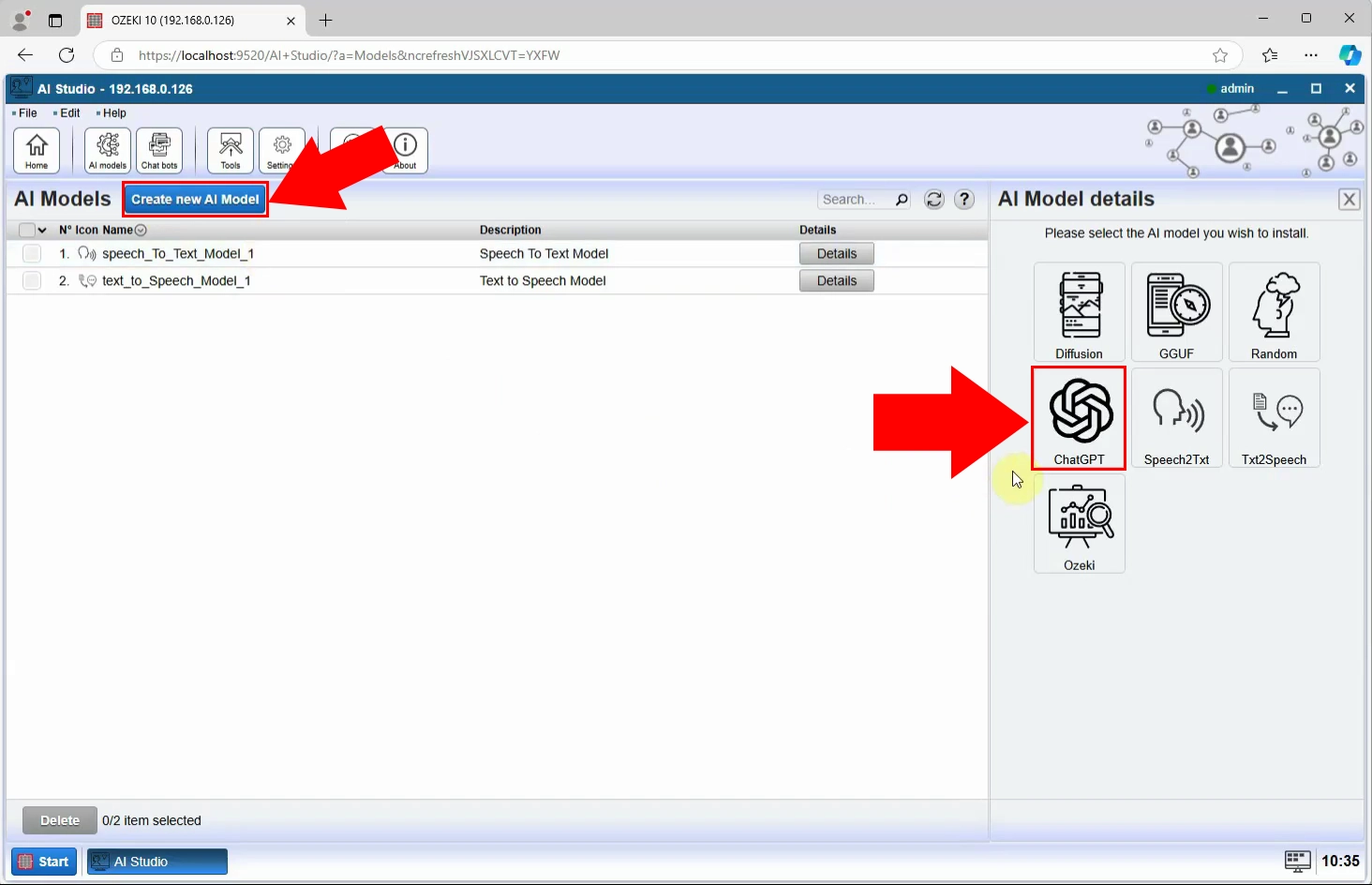Select the speech_To_Text_Model_1 name
The height and width of the screenshot is (885, 1372).
coord(178,254)
